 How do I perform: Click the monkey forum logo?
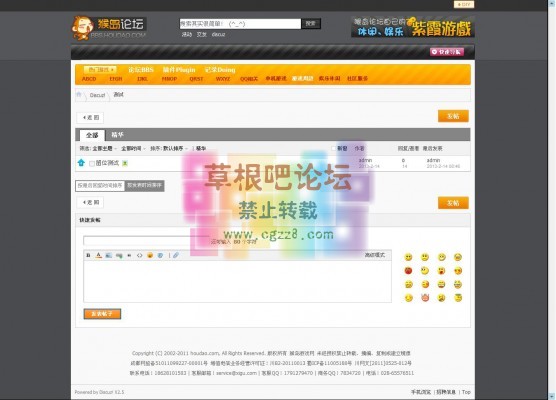coord(109,28)
